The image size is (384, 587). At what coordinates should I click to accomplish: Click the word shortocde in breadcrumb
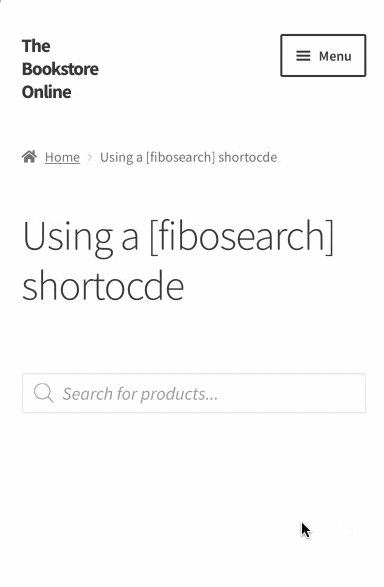(x=248, y=157)
